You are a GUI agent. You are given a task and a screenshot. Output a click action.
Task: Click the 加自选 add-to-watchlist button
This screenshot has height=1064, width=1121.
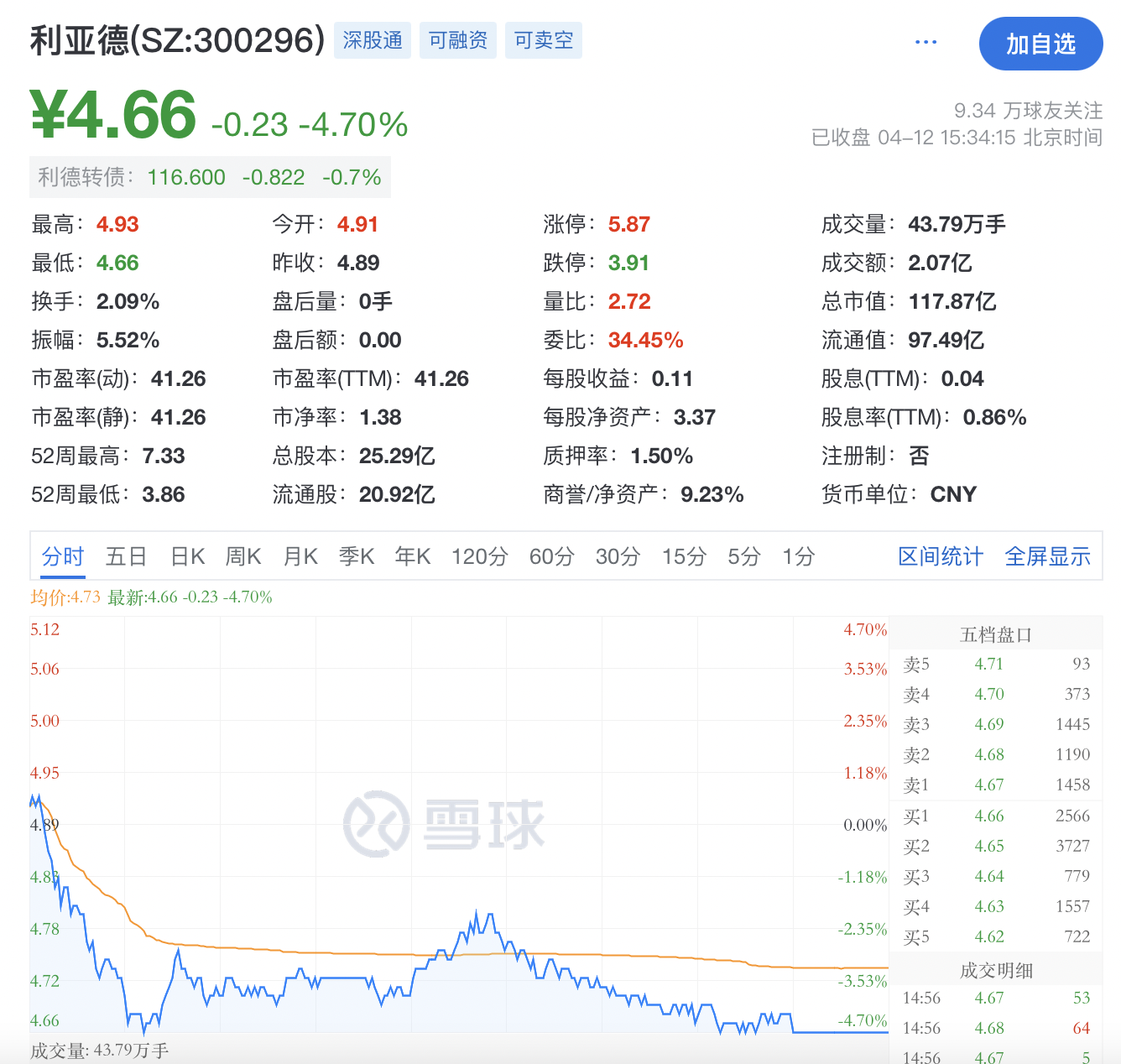pos(1040,44)
